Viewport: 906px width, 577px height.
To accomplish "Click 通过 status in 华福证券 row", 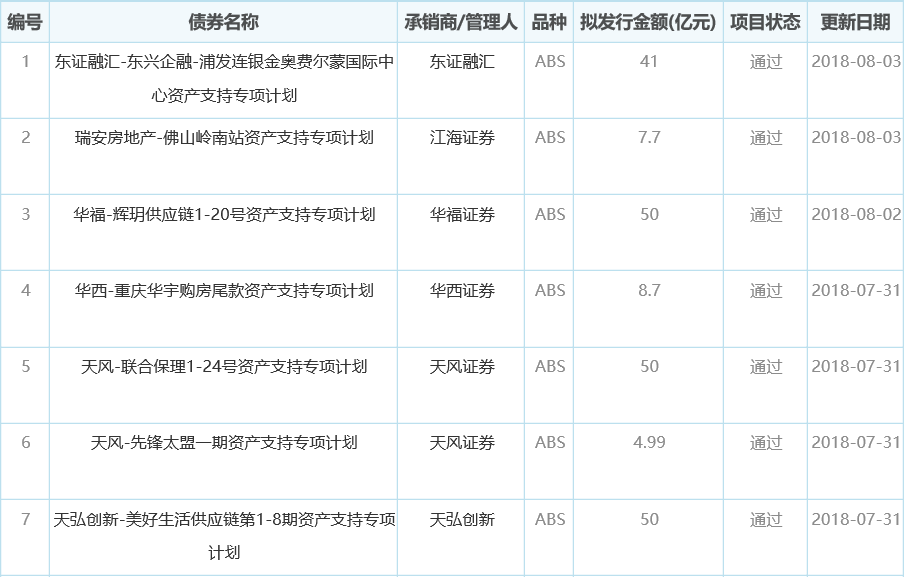I will 766,215.
